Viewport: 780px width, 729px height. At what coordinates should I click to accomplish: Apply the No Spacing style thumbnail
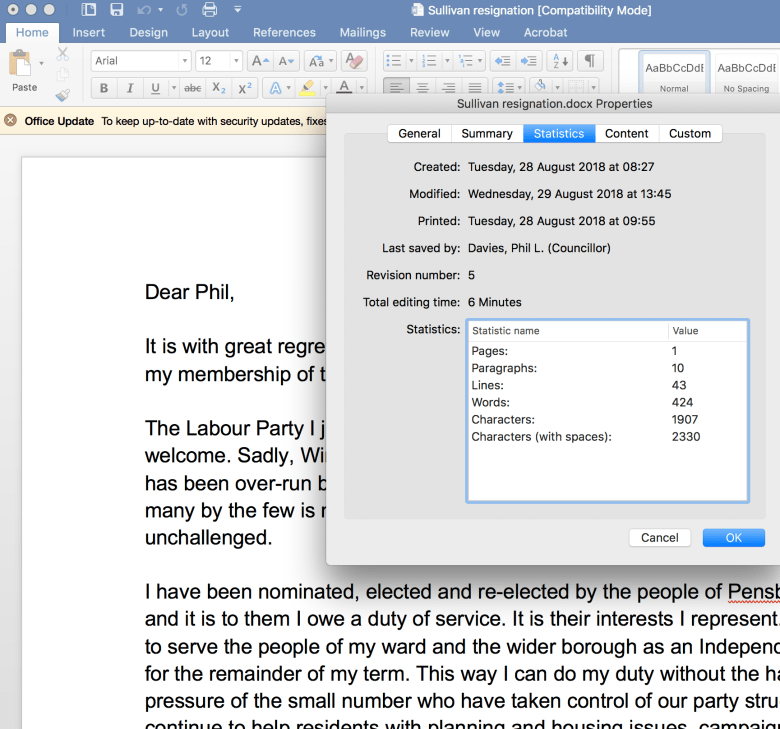tap(746, 73)
